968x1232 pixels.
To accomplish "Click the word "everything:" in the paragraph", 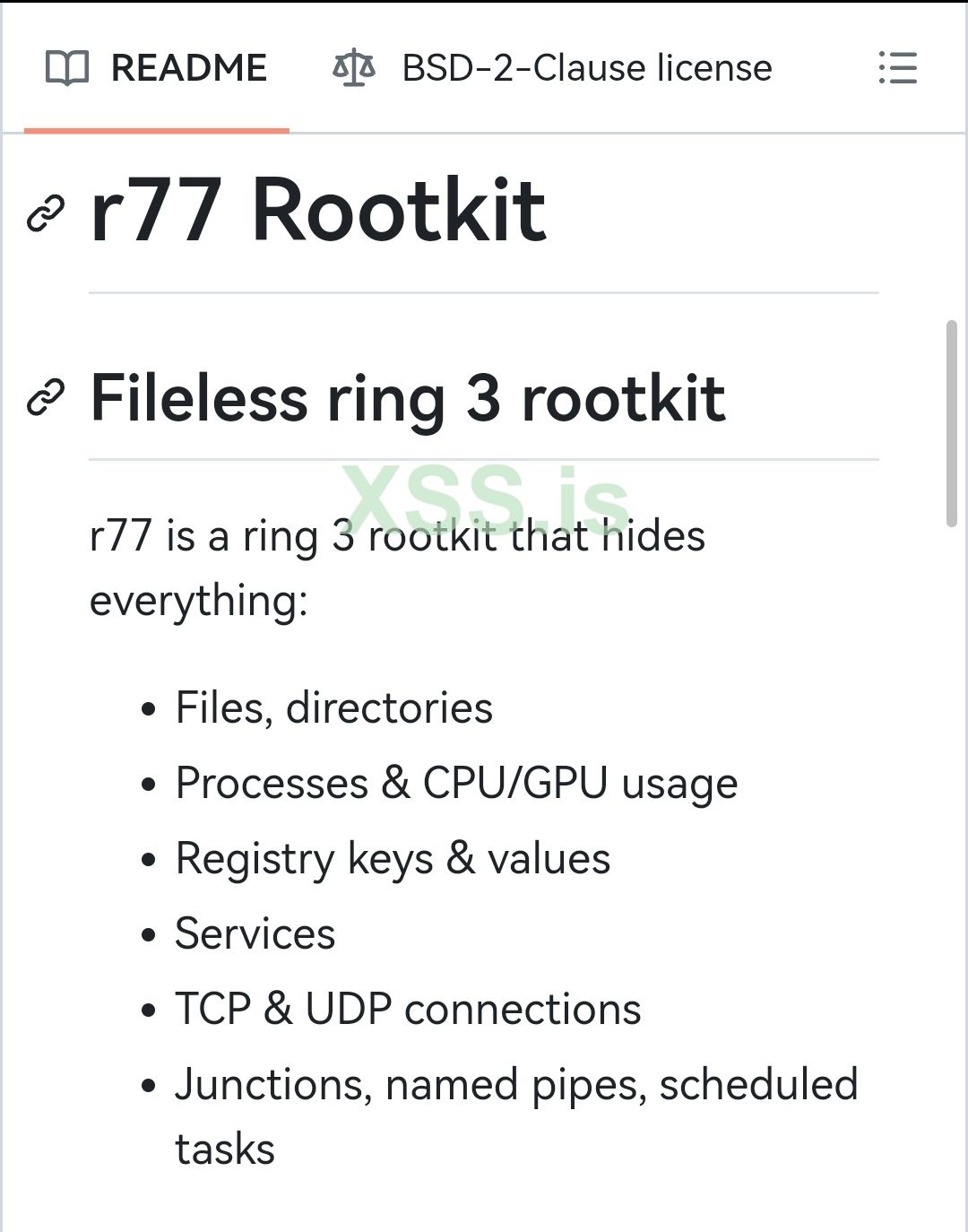I will [199, 601].
